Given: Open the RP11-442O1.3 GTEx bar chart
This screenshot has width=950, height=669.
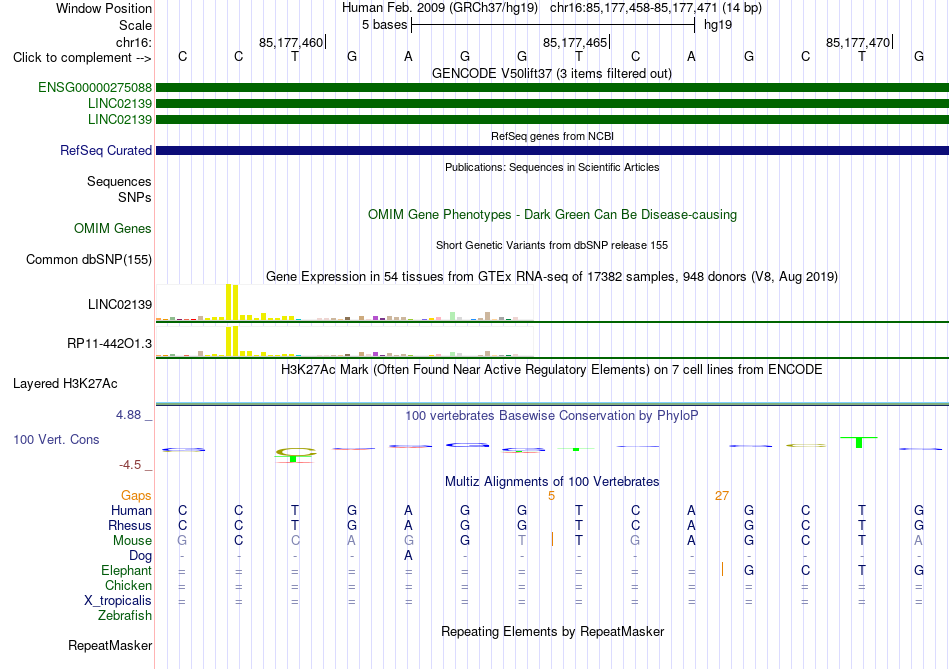Looking at the screenshot, I should coord(345,341).
